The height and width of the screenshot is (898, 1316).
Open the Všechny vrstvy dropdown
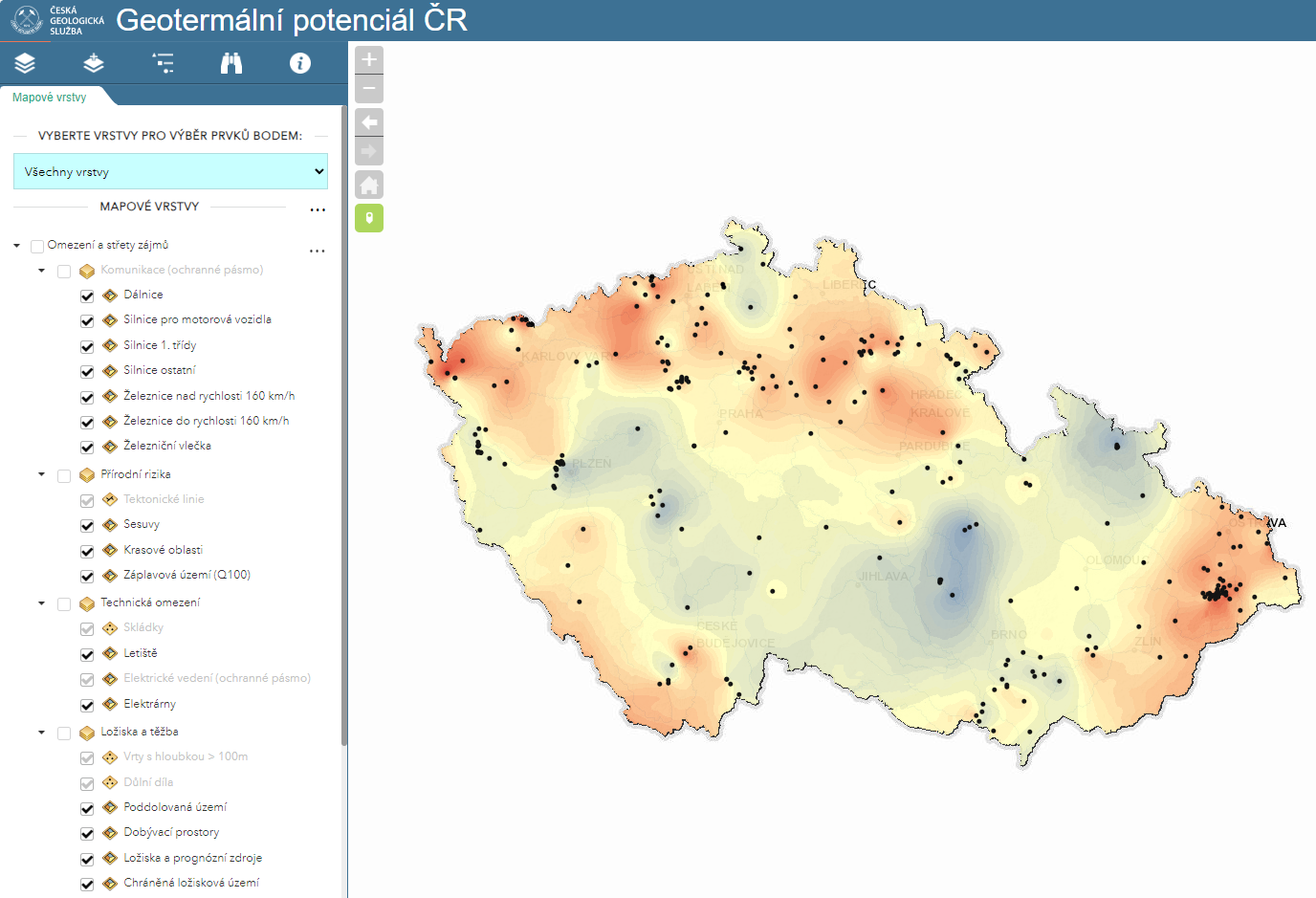[x=170, y=171]
